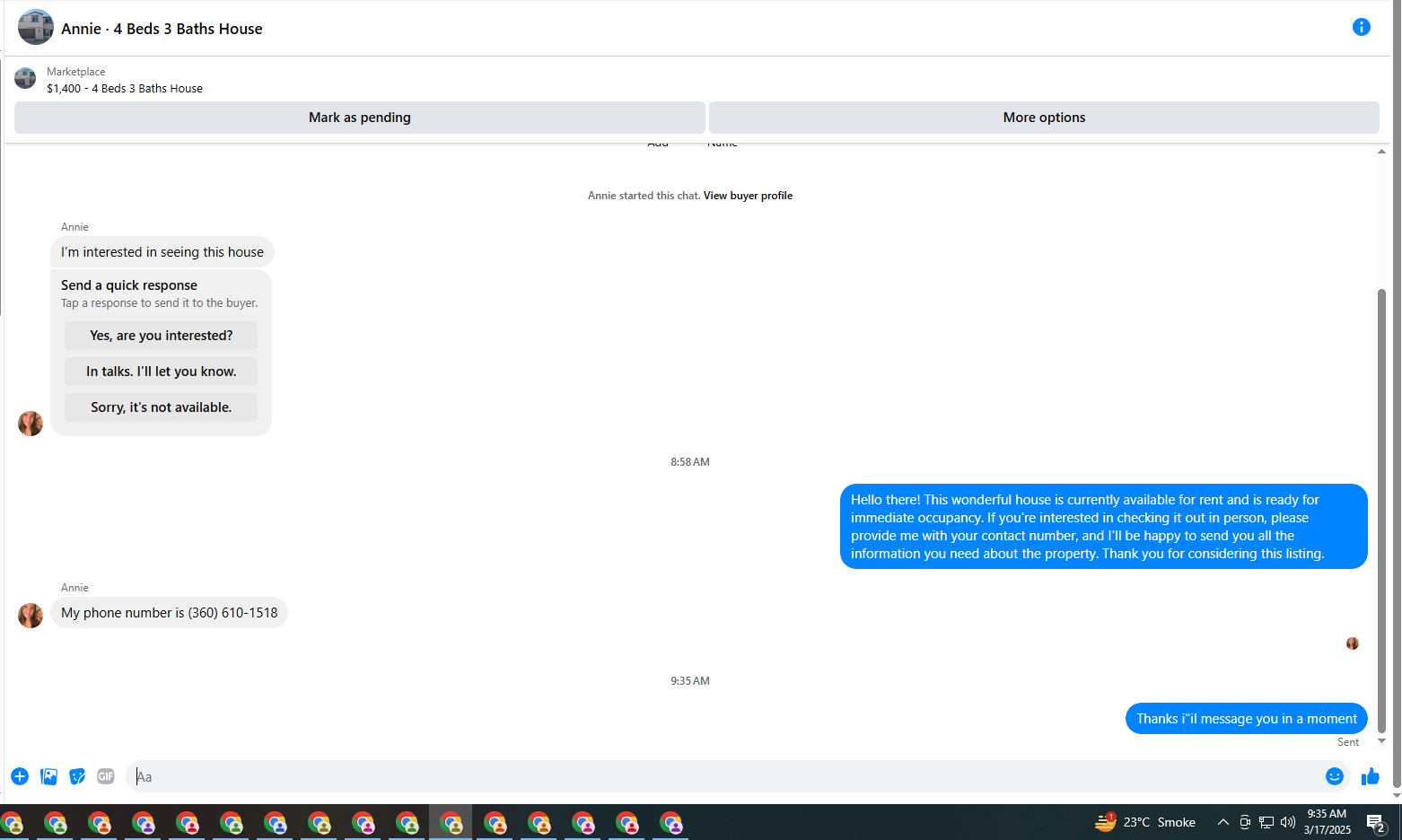This screenshot has height=840, width=1402.
Task: Click the message "I'm interested in seeing this house"
Action: point(162,252)
